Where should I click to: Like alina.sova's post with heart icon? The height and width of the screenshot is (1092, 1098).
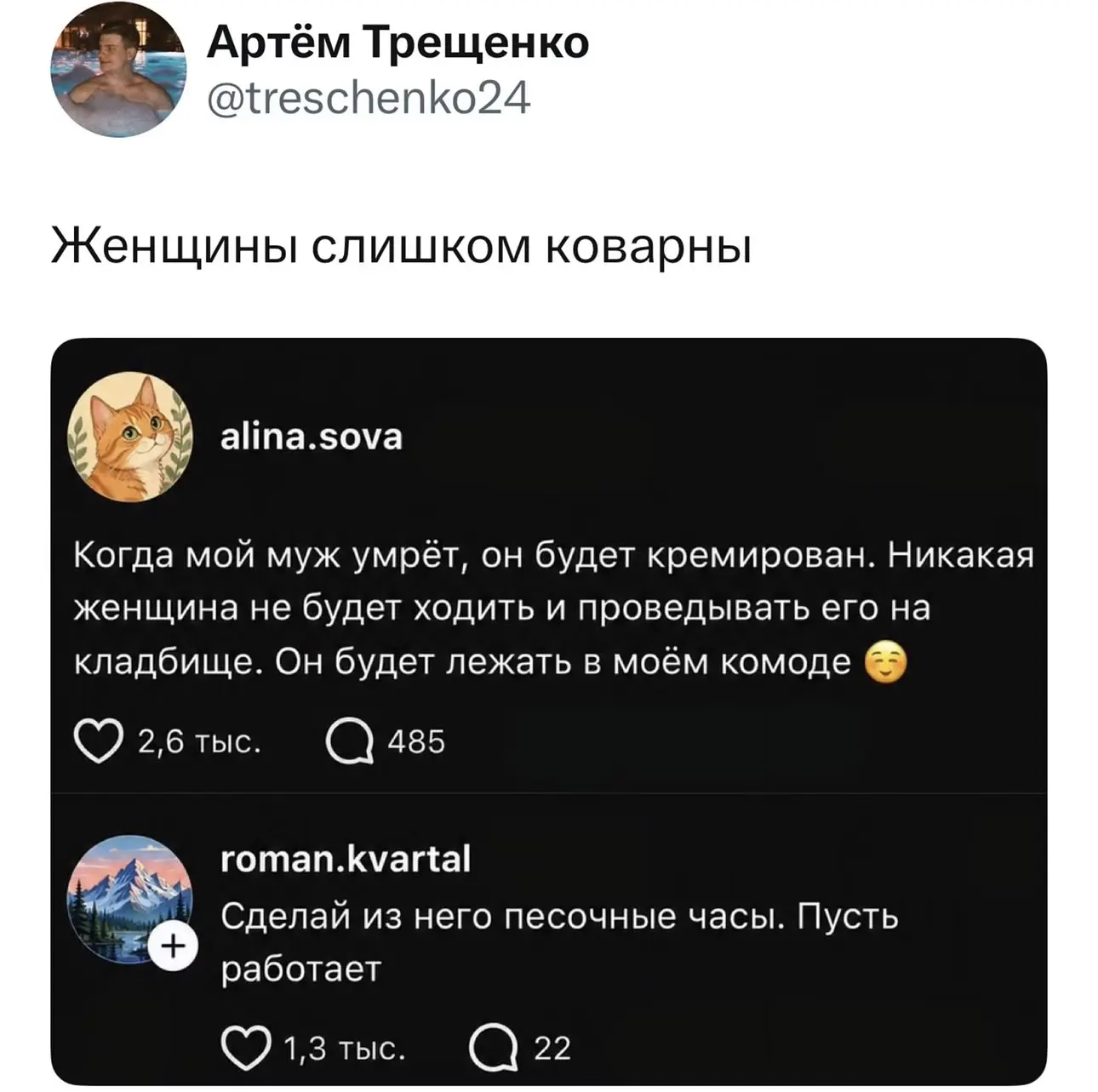coord(98,741)
